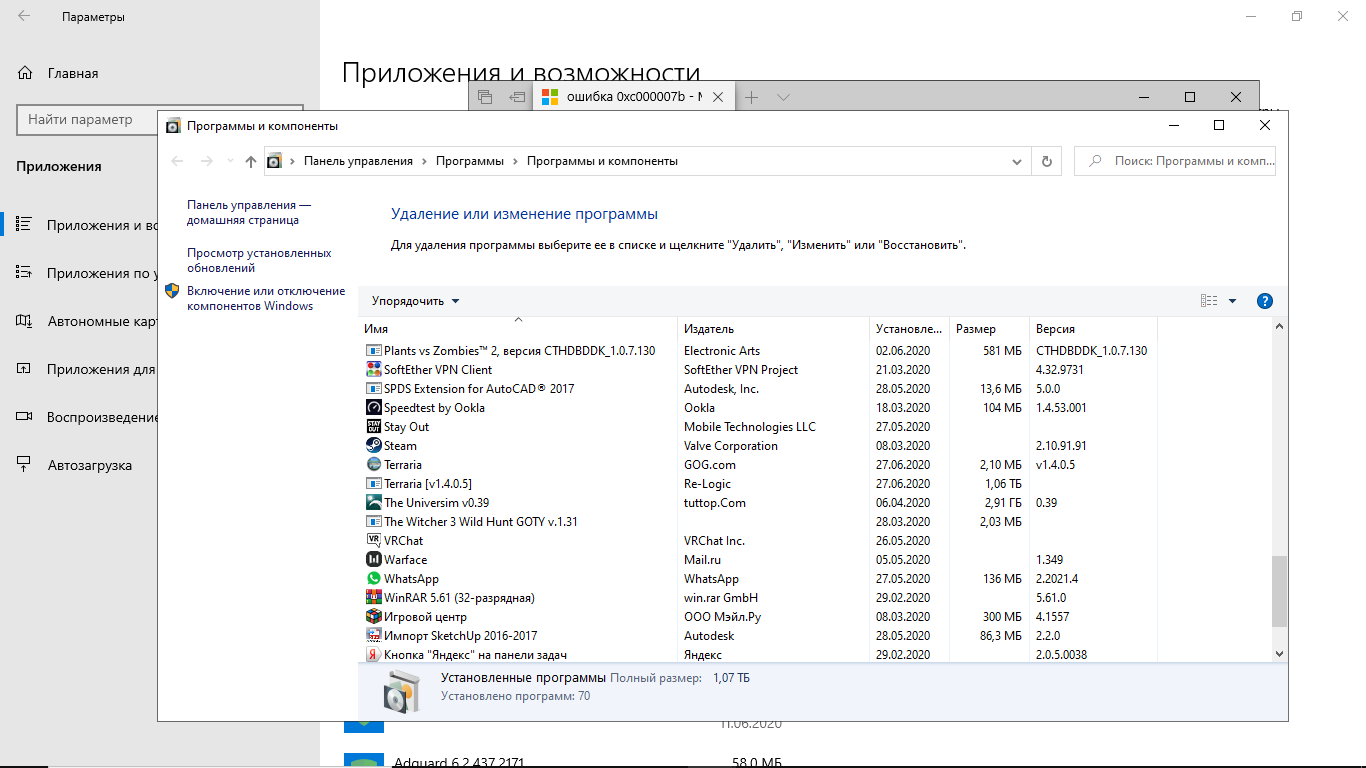
Task: Click version 2.10.91.91 cell
Action: pos(1061,446)
